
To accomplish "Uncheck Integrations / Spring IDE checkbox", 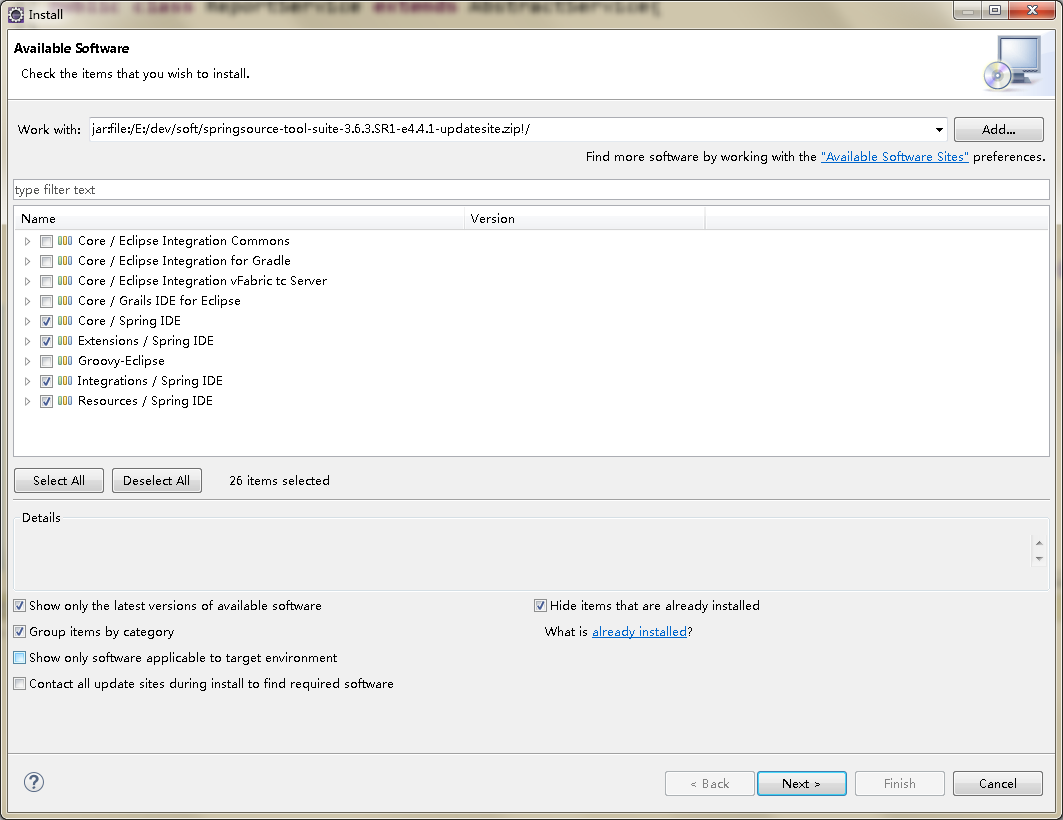I will click(x=46, y=382).
